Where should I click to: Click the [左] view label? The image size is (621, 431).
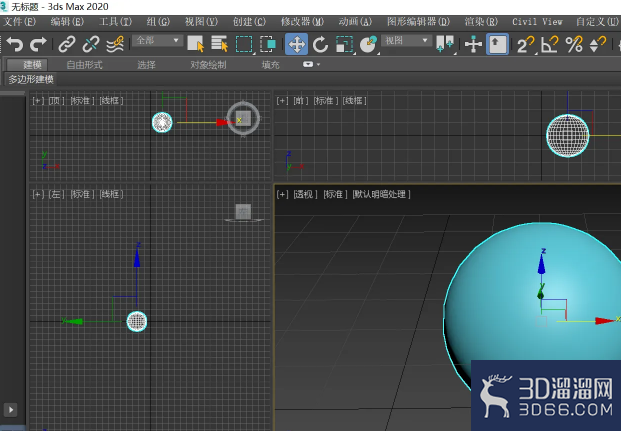click(x=57, y=194)
